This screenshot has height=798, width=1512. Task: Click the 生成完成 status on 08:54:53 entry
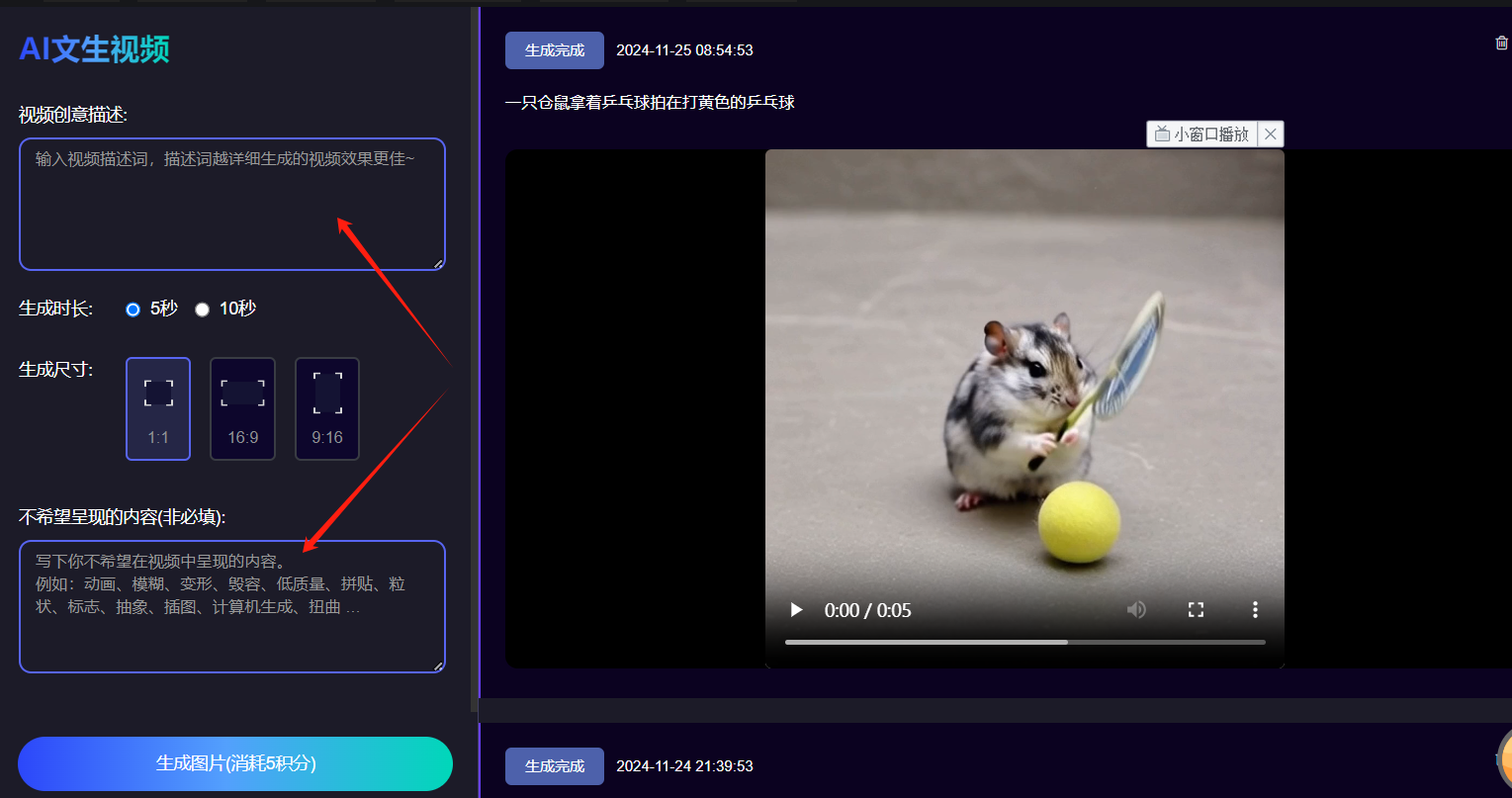pyautogui.click(x=555, y=50)
